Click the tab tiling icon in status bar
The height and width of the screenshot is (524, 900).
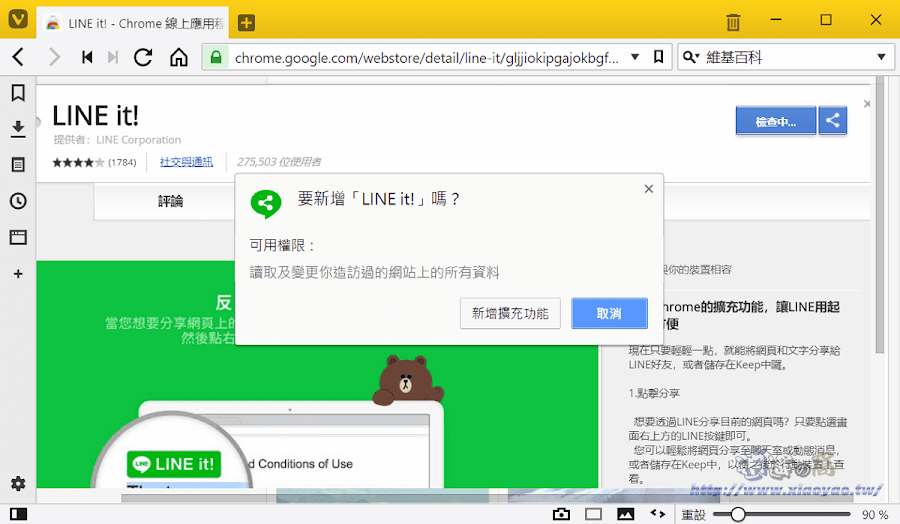(593, 514)
